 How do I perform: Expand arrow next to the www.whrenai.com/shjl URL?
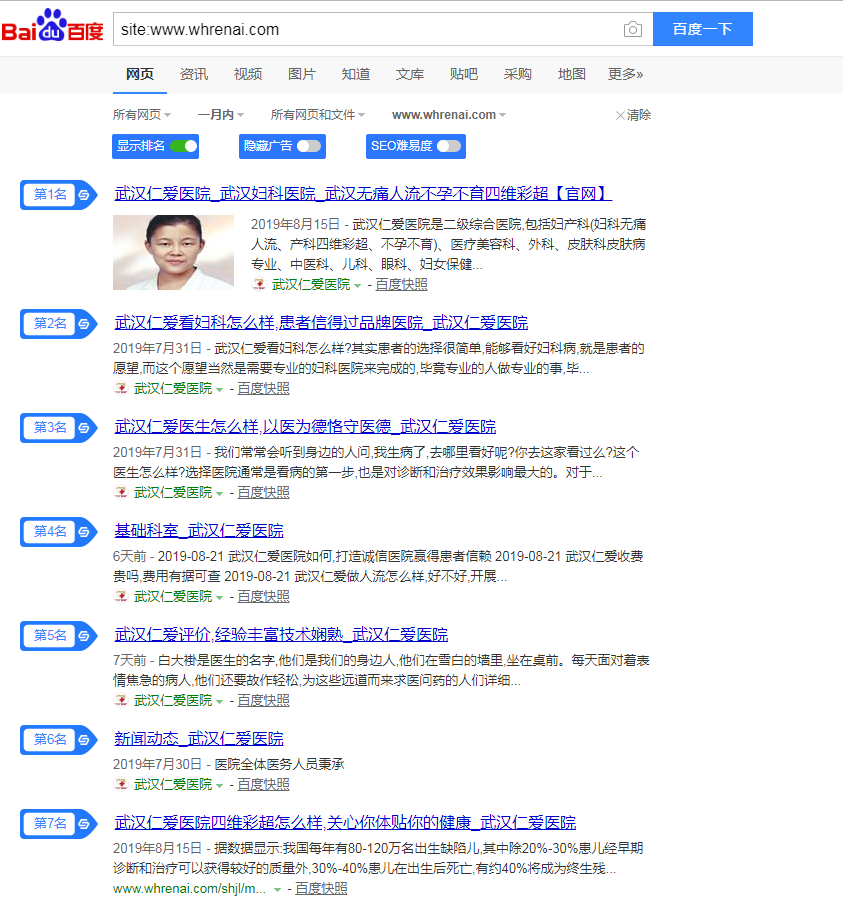(277, 890)
